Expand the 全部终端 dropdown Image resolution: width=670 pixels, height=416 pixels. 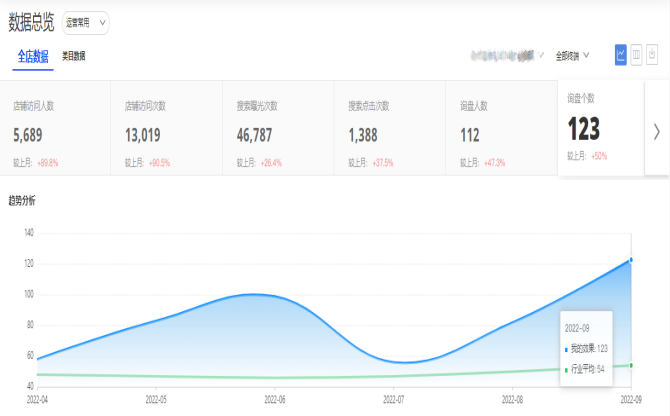coord(572,56)
